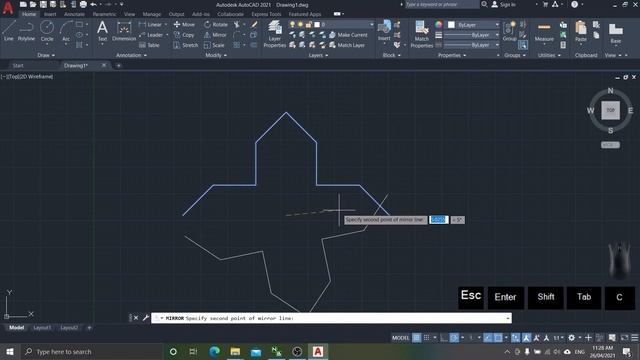Click the MIRROR command line input
Screen dimensions: 640x360
click(331, 318)
